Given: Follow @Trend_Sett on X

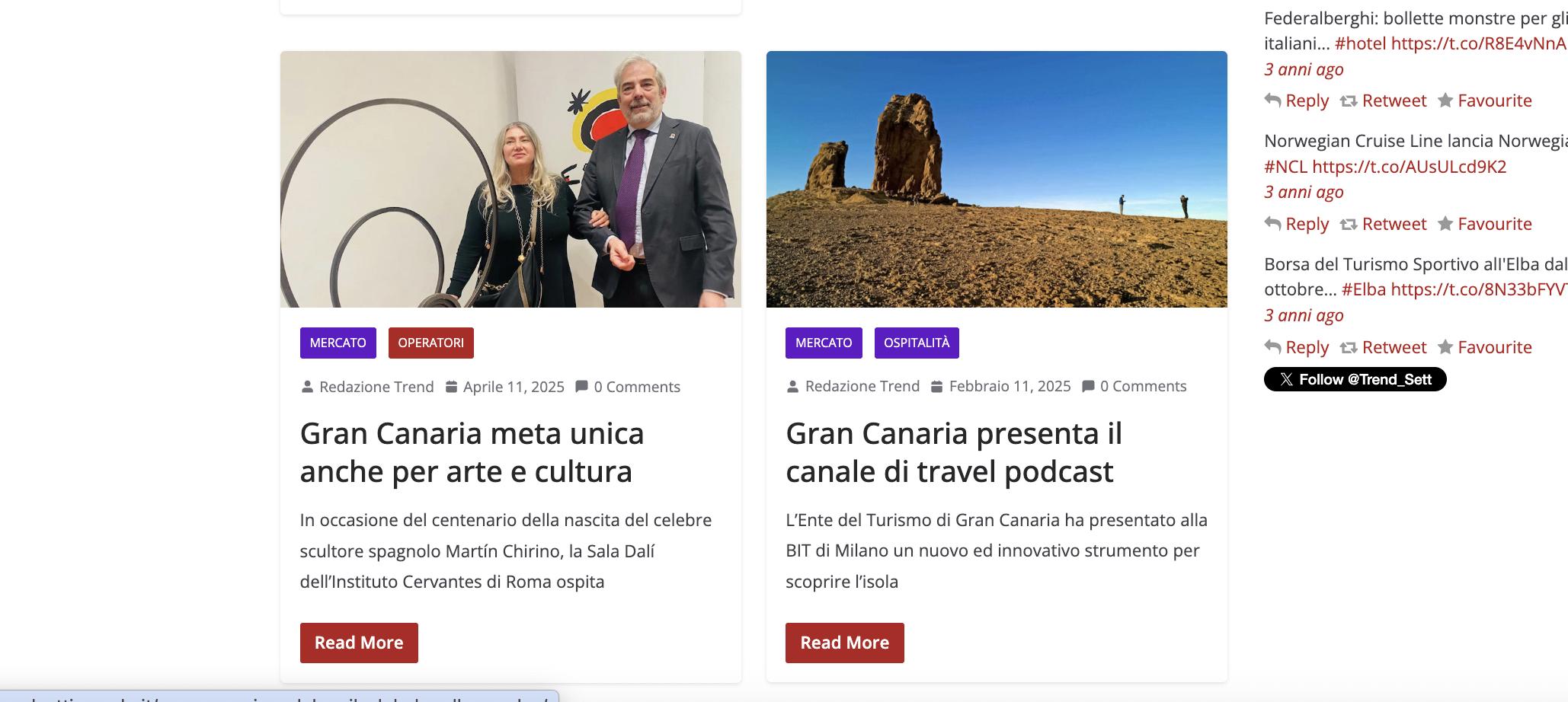Looking at the screenshot, I should [x=1355, y=379].
